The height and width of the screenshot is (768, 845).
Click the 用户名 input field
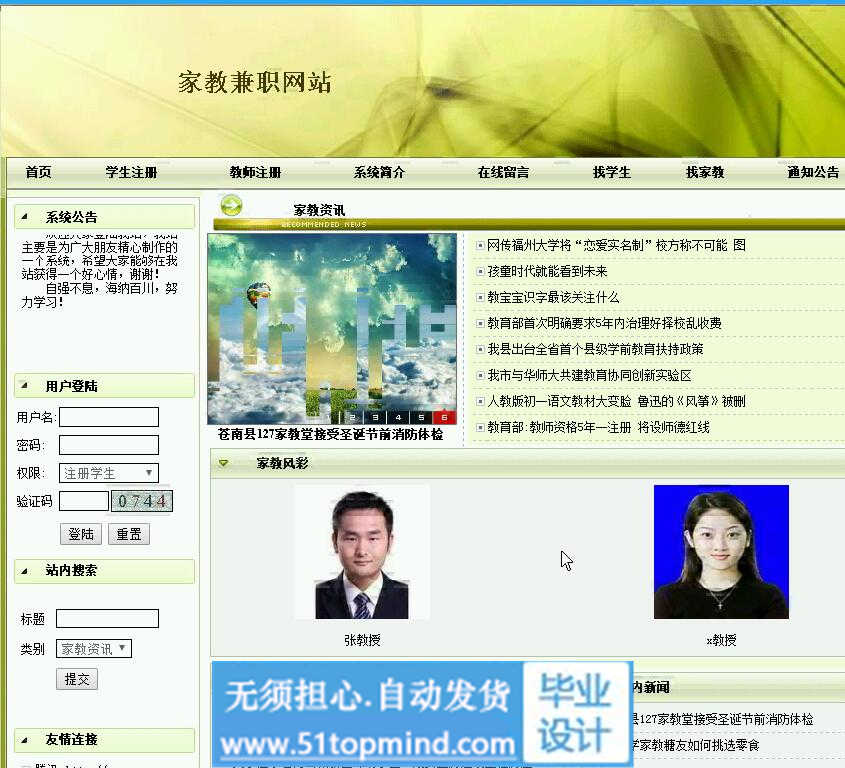[x=109, y=417]
